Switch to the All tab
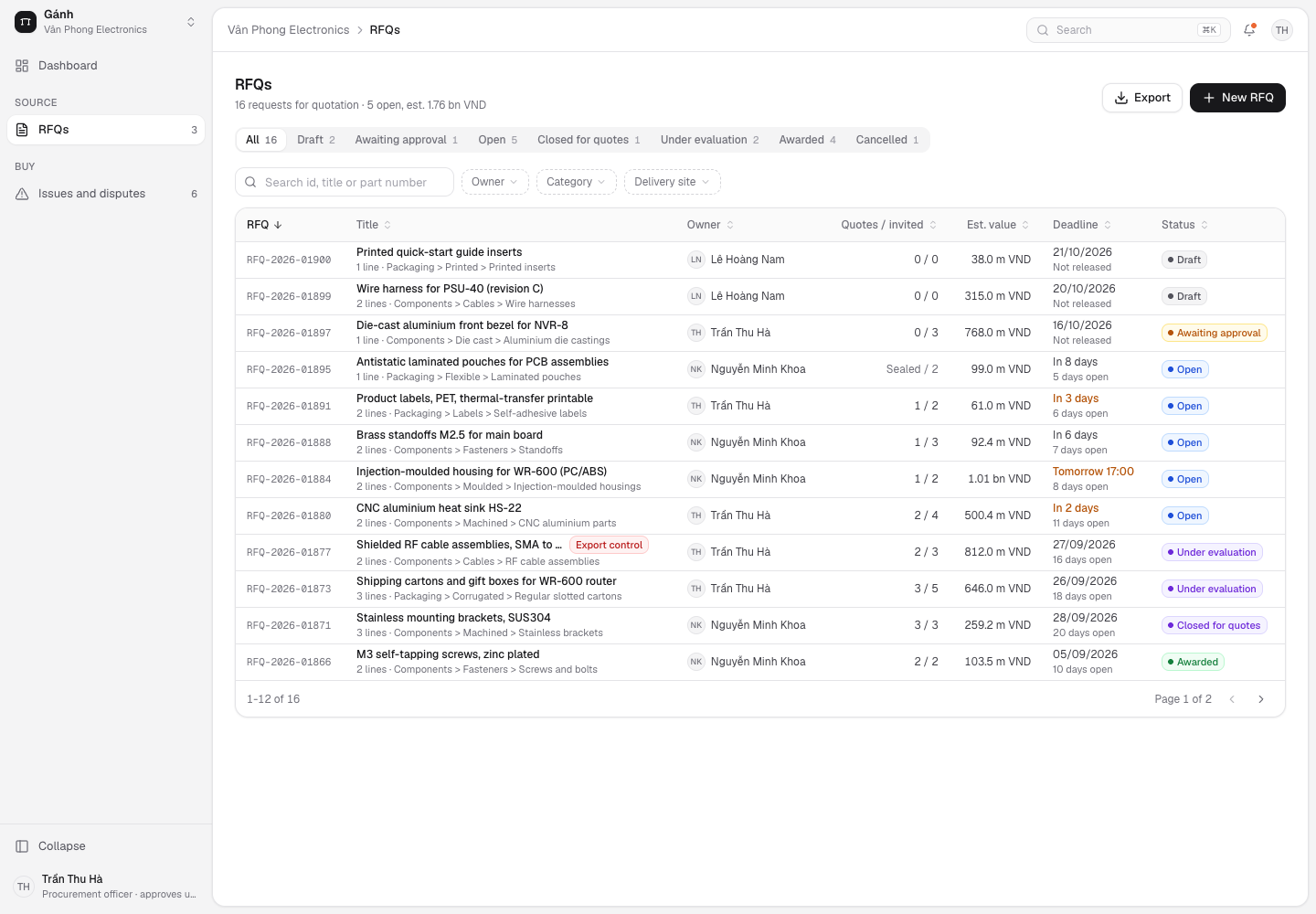Image resolution: width=1316 pixels, height=914 pixels. 261,140
